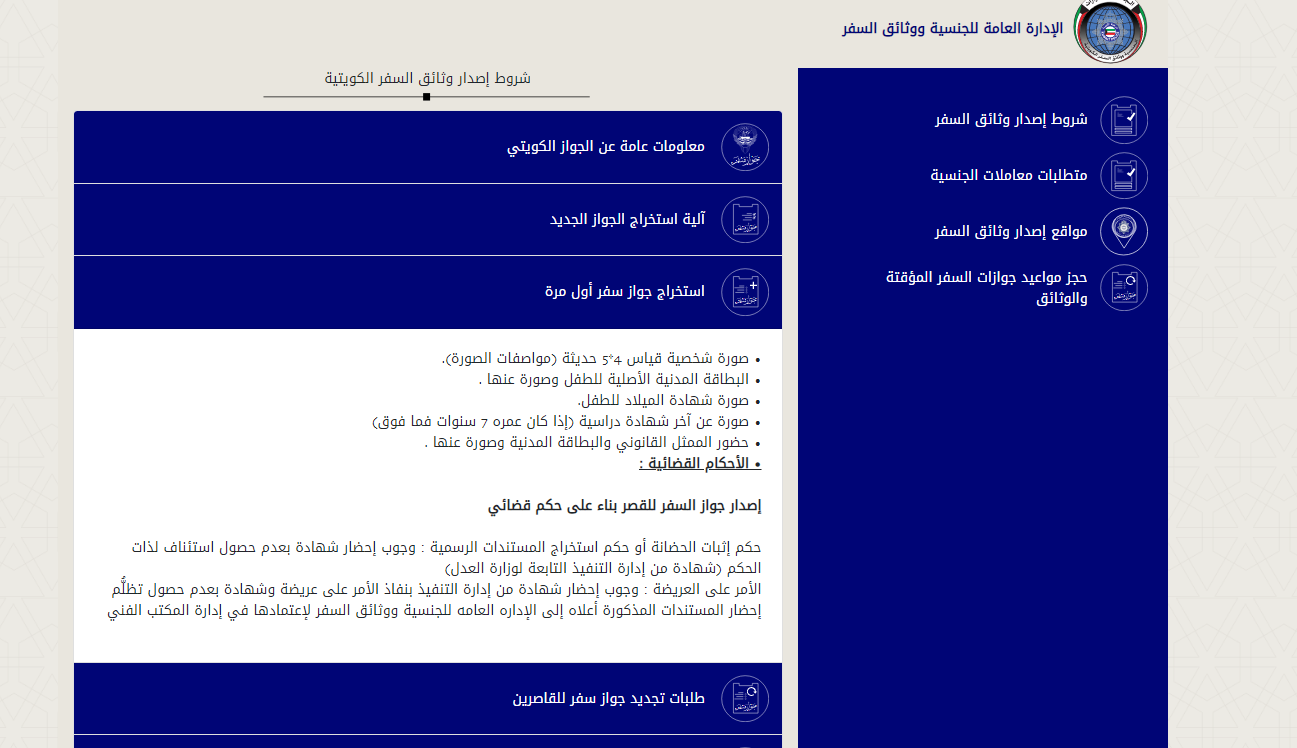The width and height of the screenshot is (1297, 748).
Task: Expand the طلبات تجديد جواز سفر للقاصرين section
Action: pos(608,698)
